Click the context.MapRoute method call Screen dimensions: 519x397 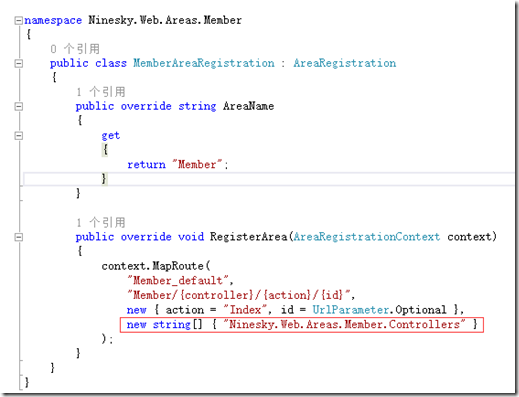(x=156, y=266)
